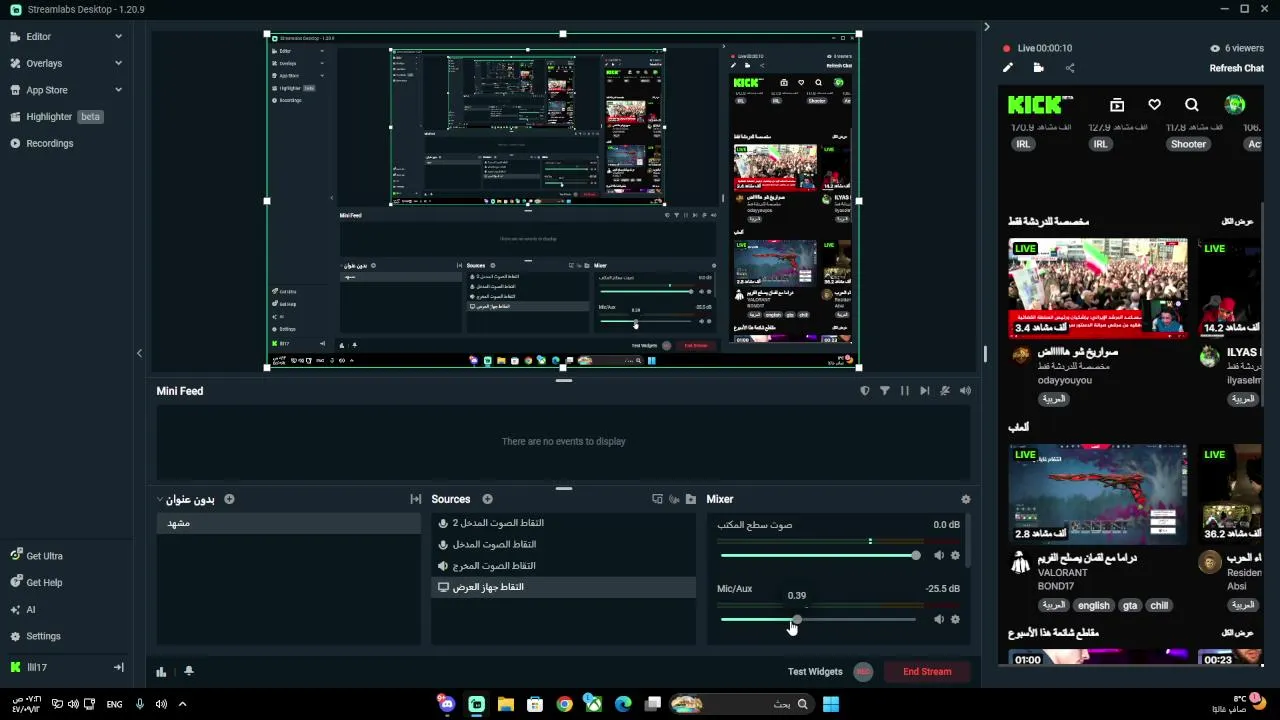Expand the App Store chevron
This screenshot has height=720, width=1280.
[118, 90]
